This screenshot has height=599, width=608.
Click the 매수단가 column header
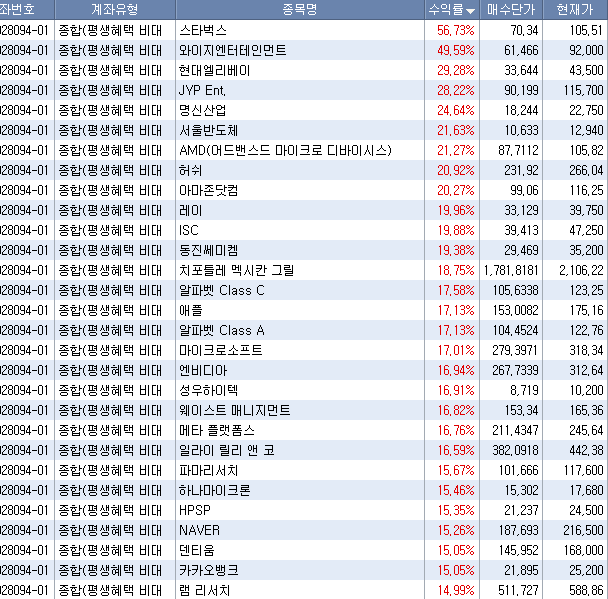(x=513, y=10)
